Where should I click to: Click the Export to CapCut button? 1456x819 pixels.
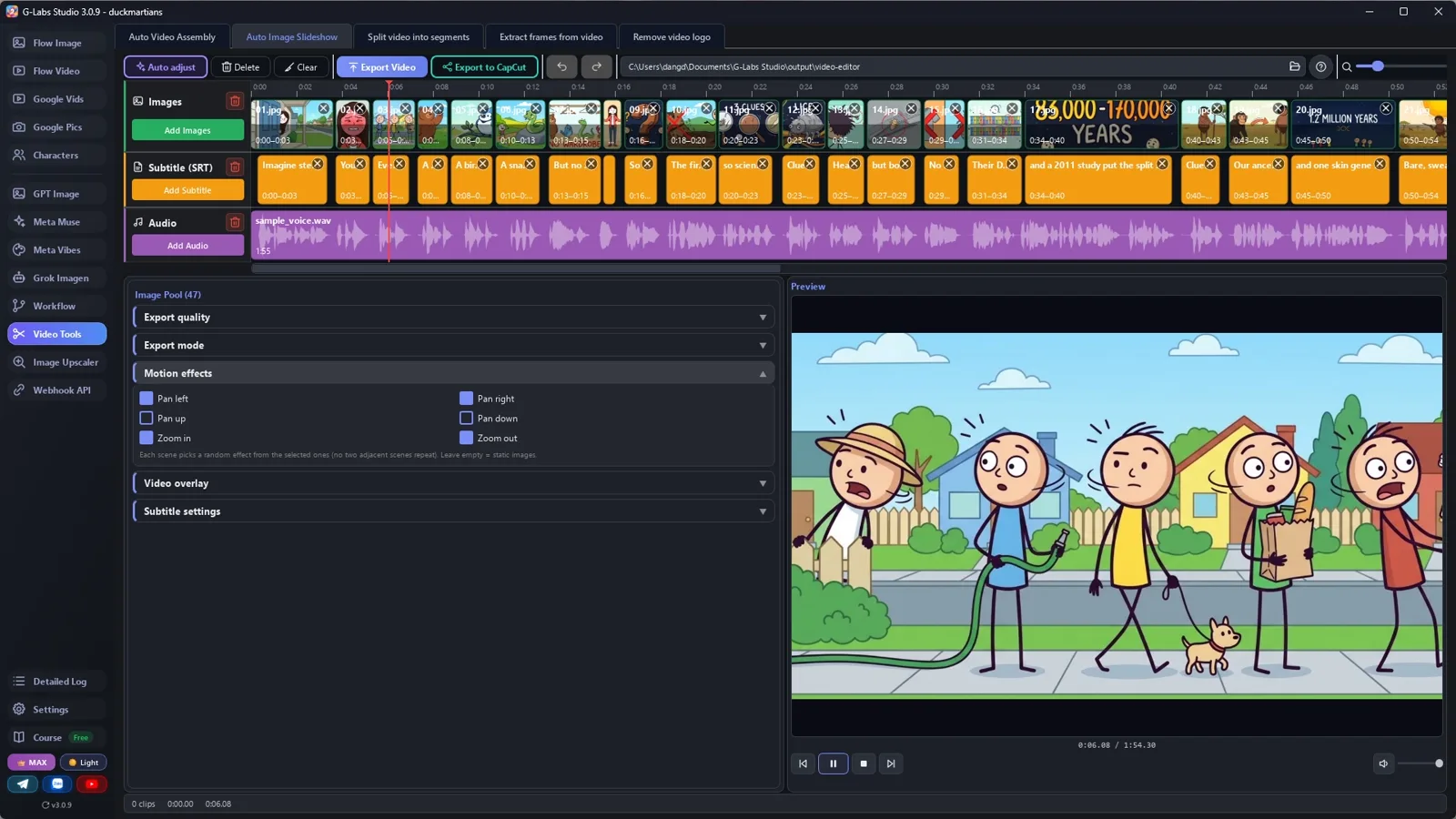(x=485, y=66)
